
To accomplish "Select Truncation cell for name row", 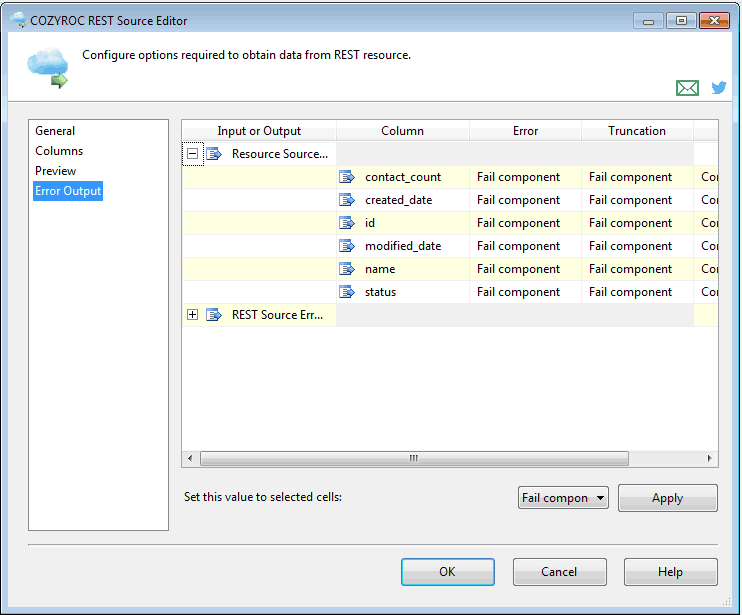I will pos(637,269).
